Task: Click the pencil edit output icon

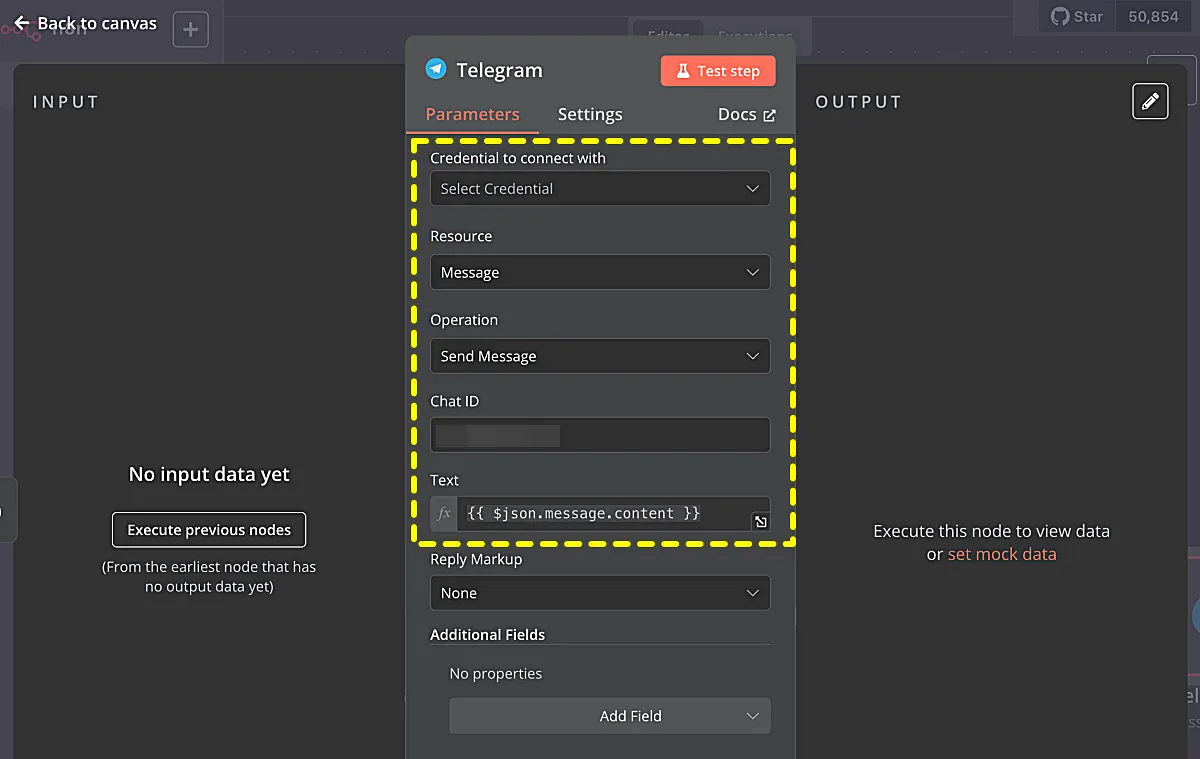Action: click(1150, 101)
